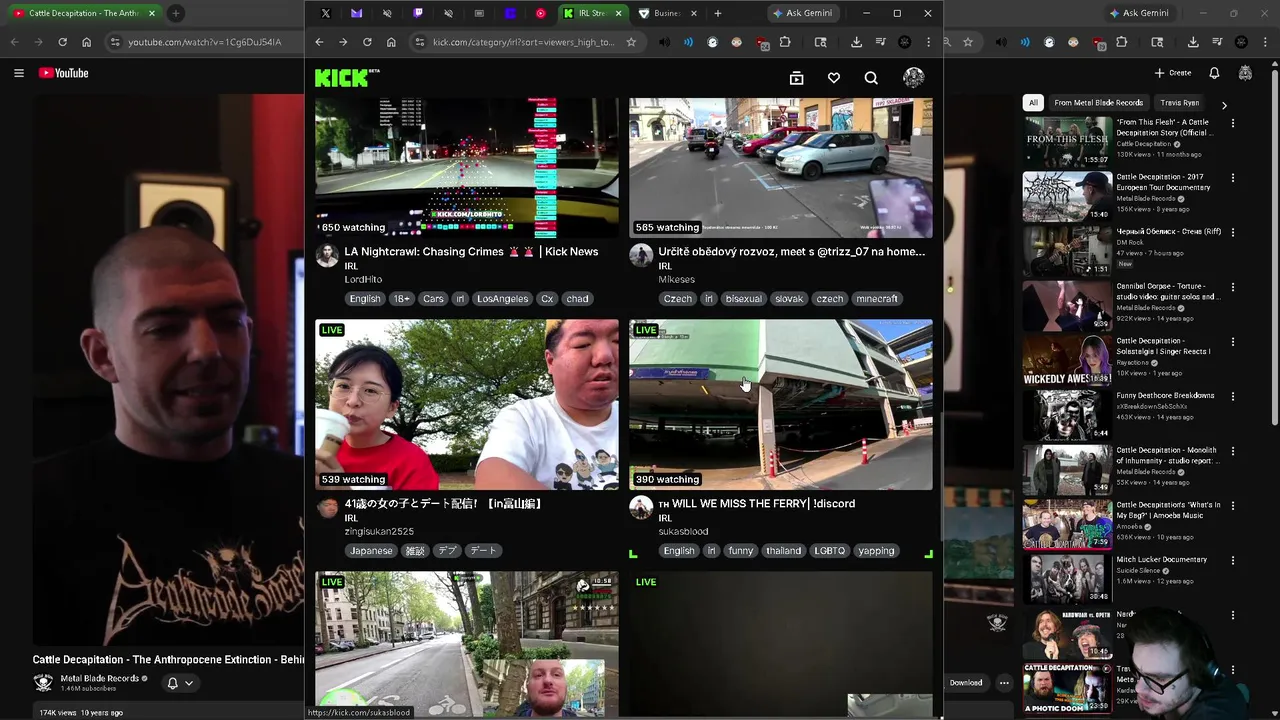1280x720 pixels.
Task: Open options for Mitch Lucker Documentary video
Action: tap(1233, 560)
